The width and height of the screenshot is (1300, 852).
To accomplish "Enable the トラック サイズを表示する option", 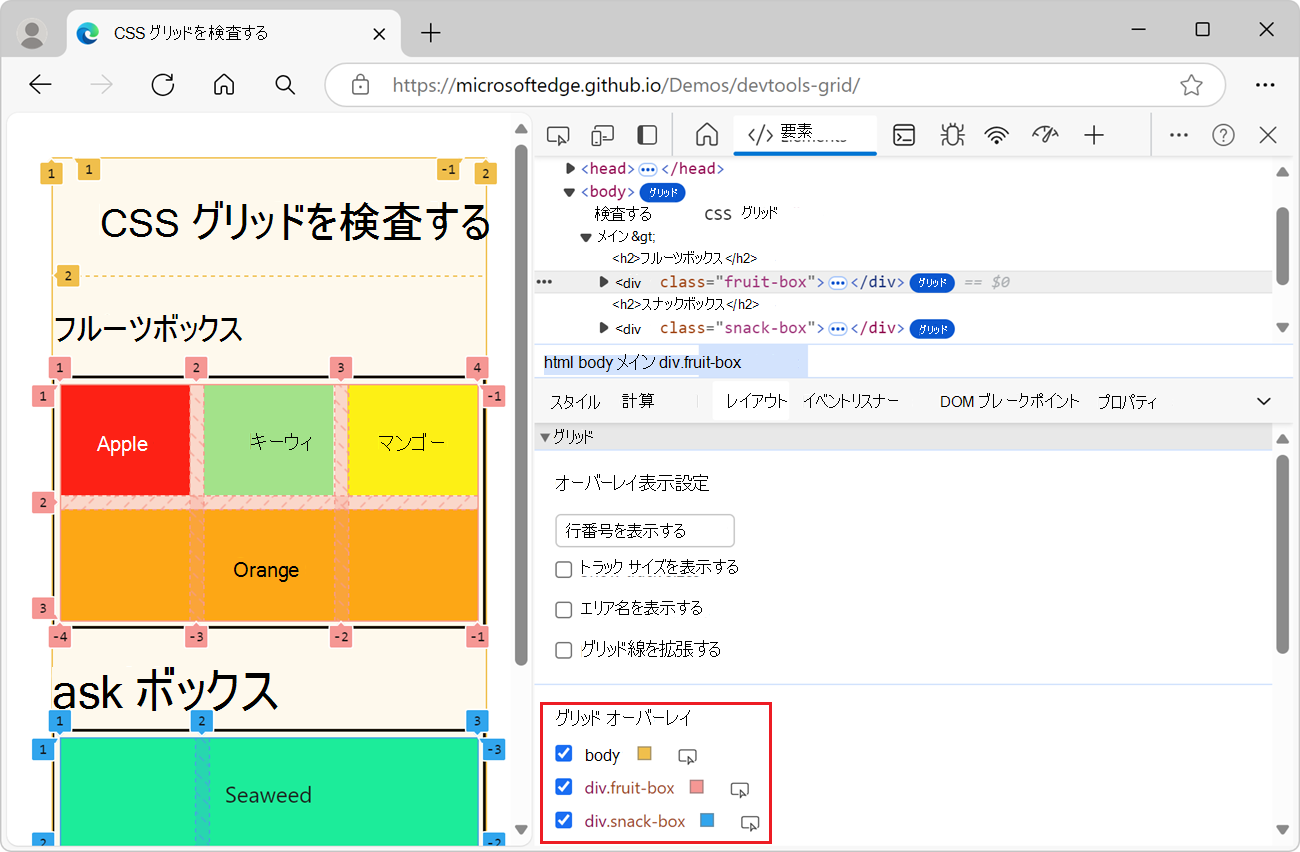I will [563, 569].
